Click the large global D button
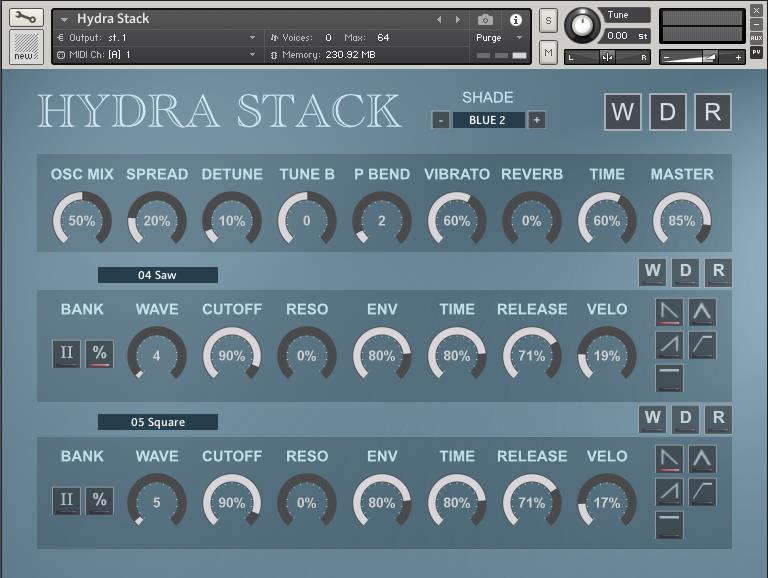This screenshot has width=768, height=578. 668,112
